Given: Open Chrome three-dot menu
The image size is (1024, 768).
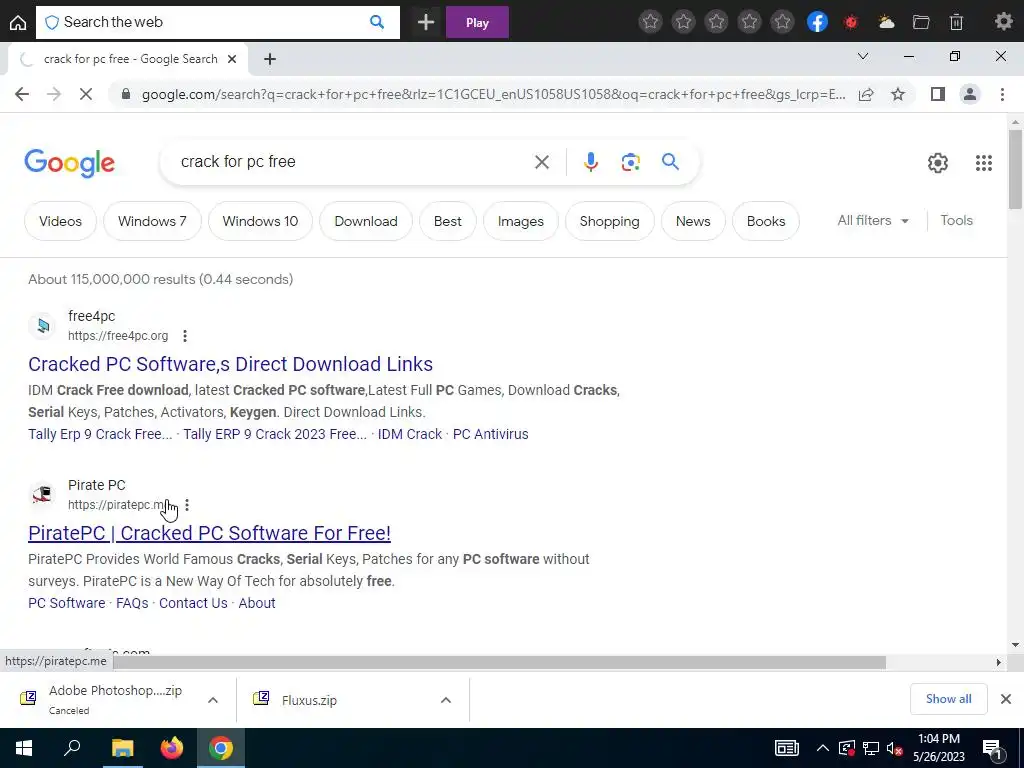Looking at the screenshot, I should pyautogui.click(x=1002, y=94).
